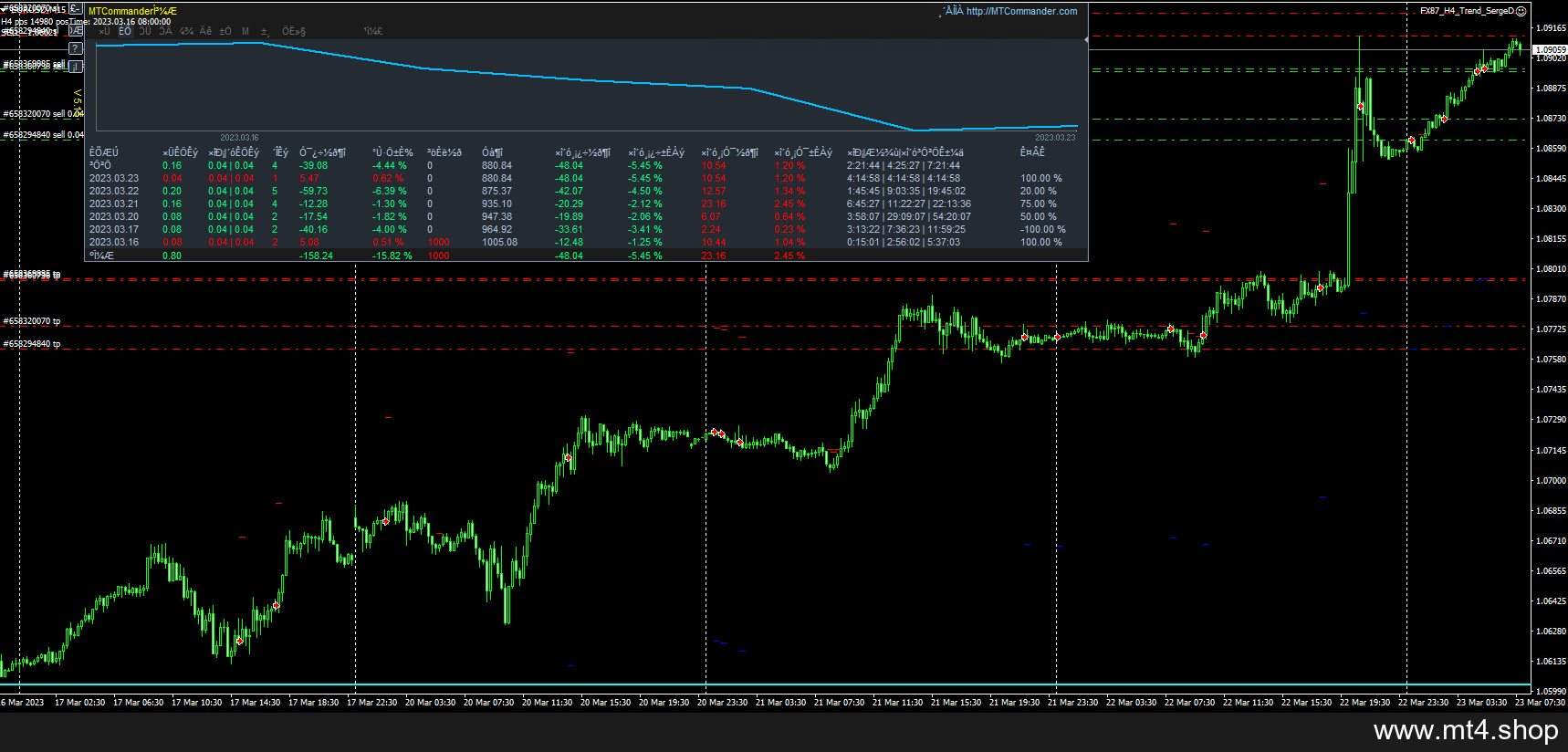Collapse the MTCommander panel using right-edge arrow
The width and height of the screenshot is (1568, 752).
tap(1086, 40)
